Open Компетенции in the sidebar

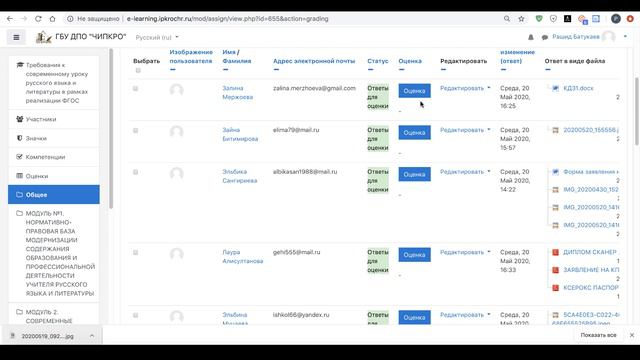pyautogui.click(x=53, y=157)
